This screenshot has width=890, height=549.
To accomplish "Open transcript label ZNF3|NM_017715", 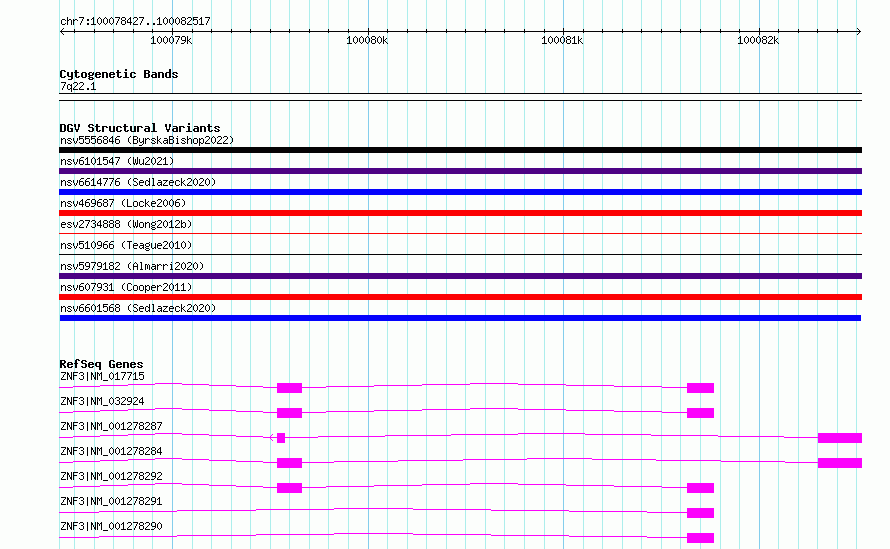I will click(x=102, y=376).
